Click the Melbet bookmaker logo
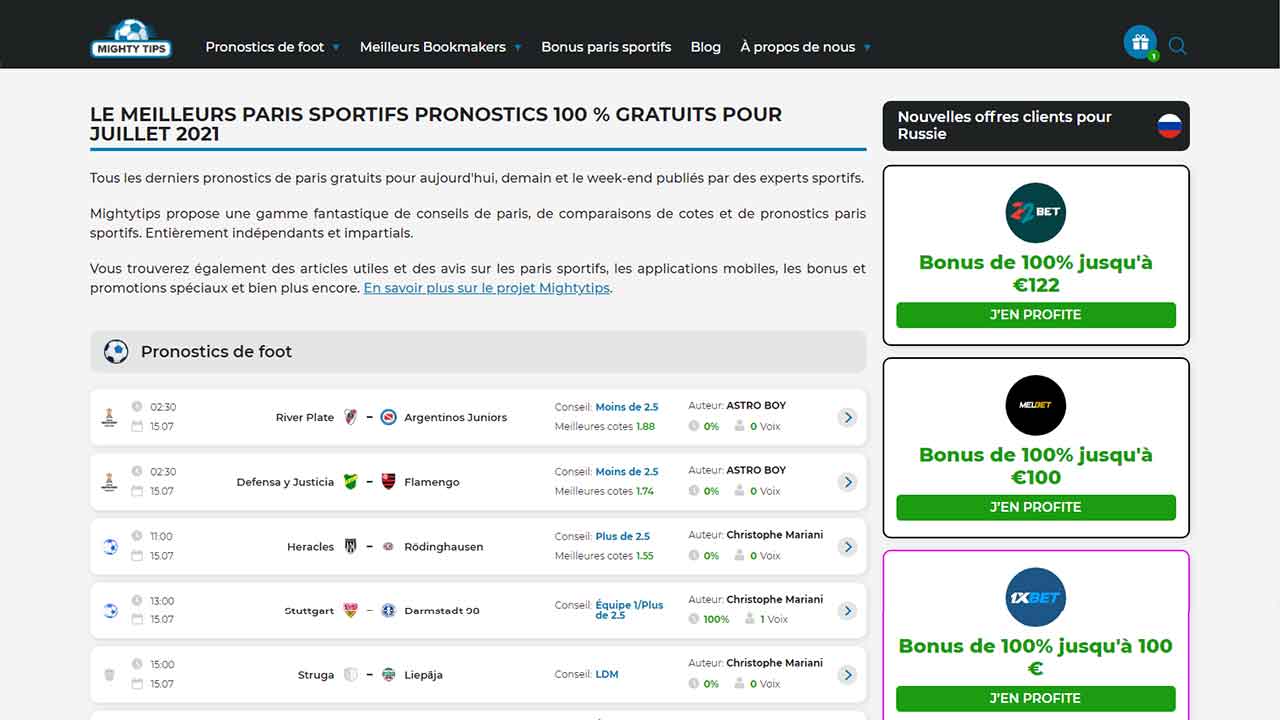The width and height of the screenshot is (1280, 720). [x=1036, y=405]
